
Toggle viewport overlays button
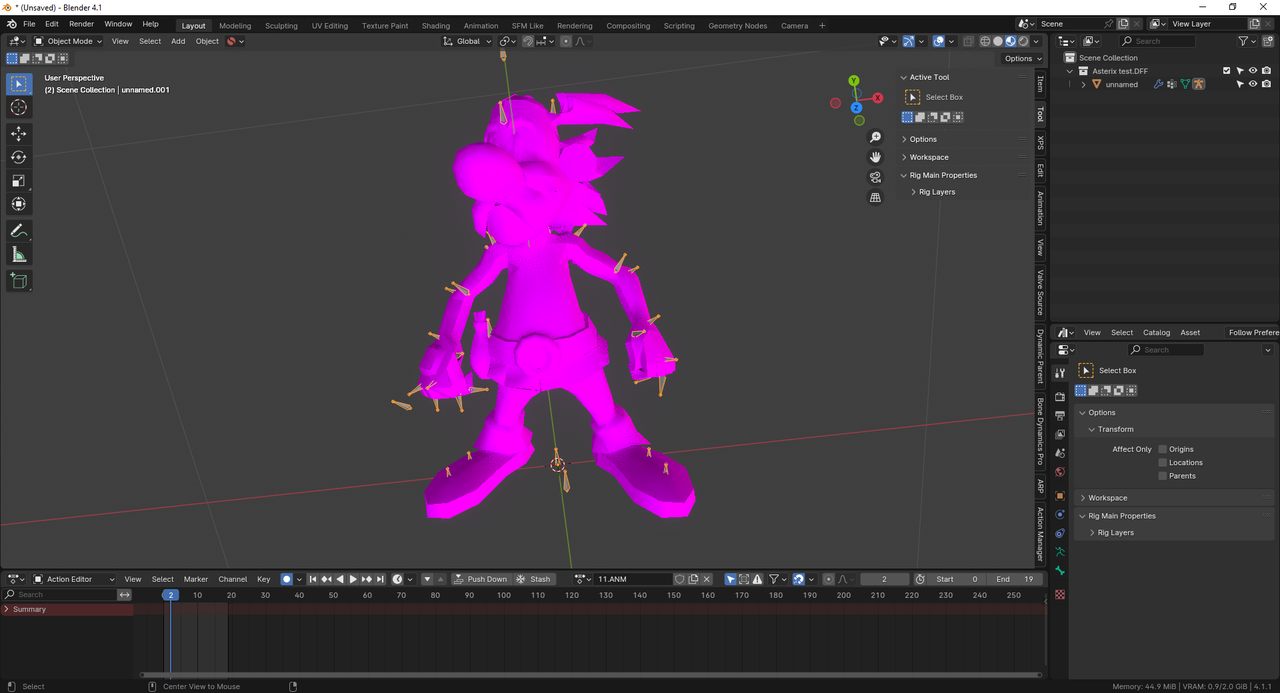tap(939, 41)
